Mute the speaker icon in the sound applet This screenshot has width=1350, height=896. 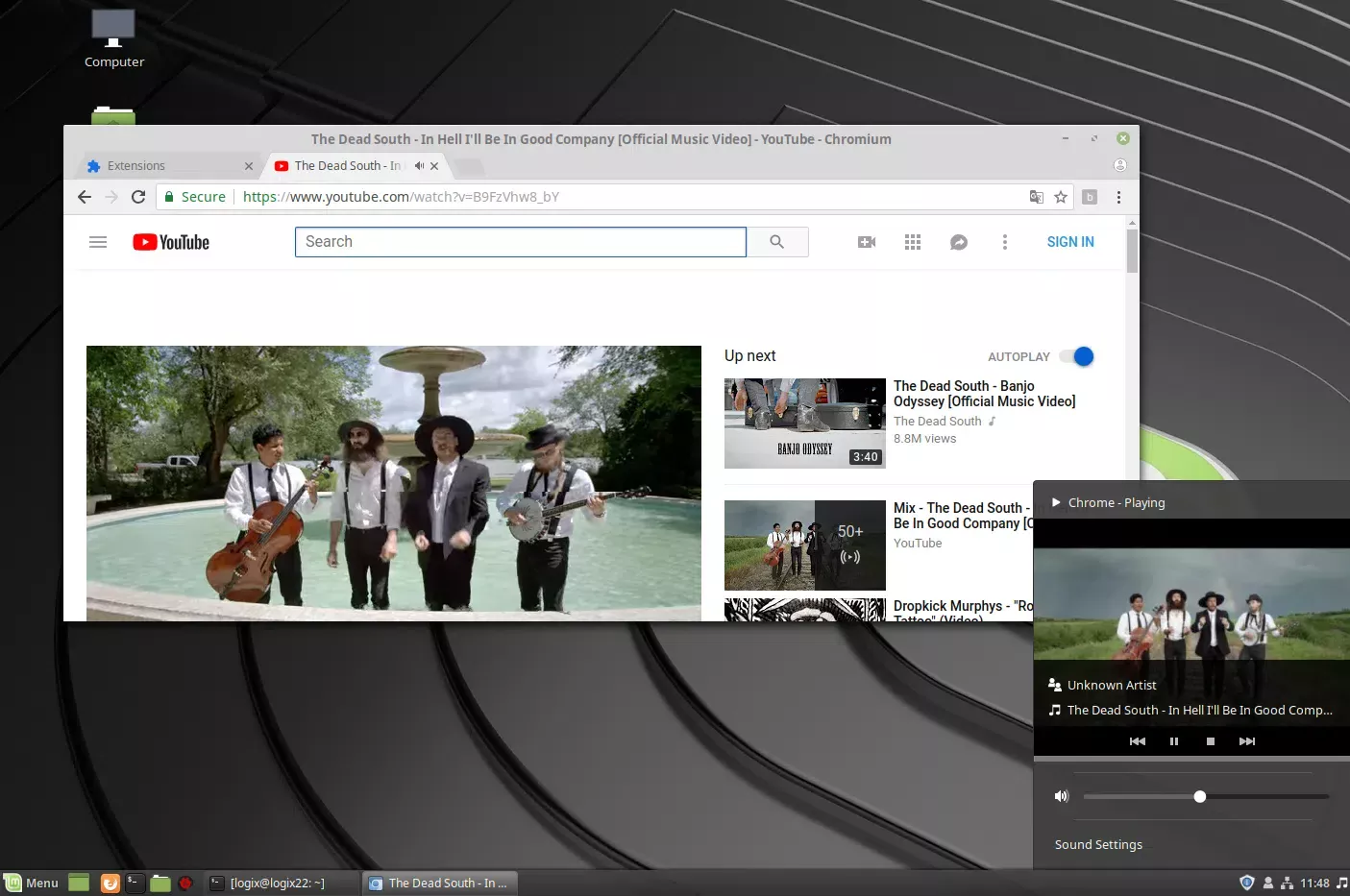coord(1061,795)
